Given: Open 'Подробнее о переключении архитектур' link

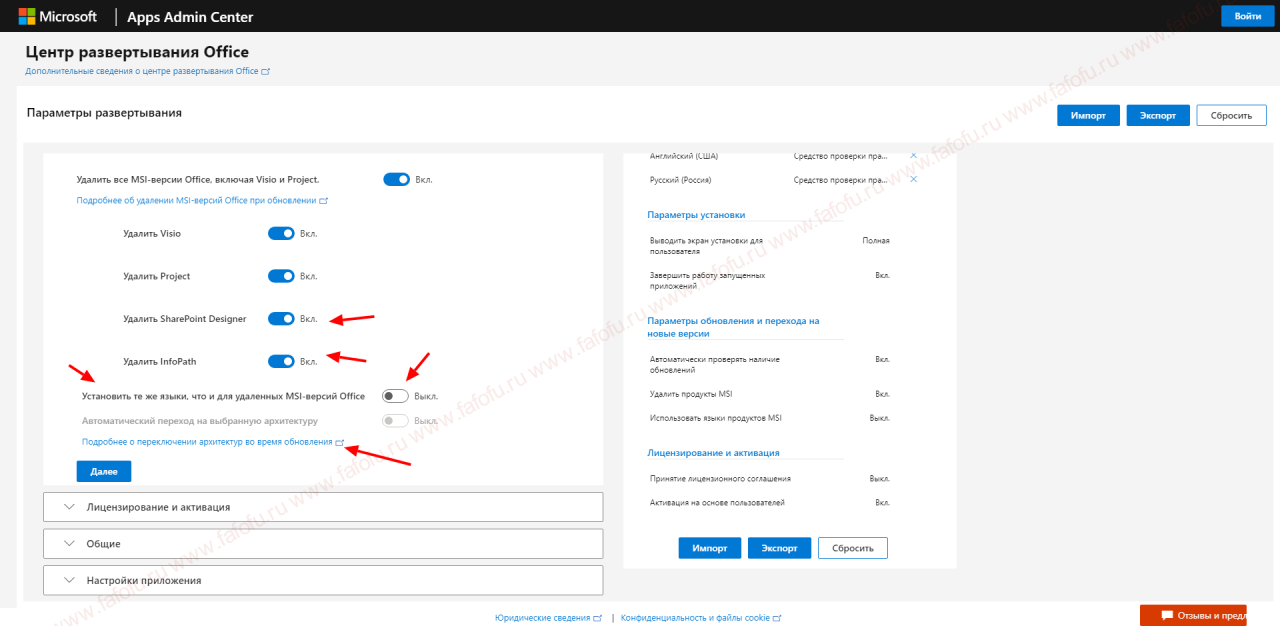Looking at the screenshot, I should point(213,442).
